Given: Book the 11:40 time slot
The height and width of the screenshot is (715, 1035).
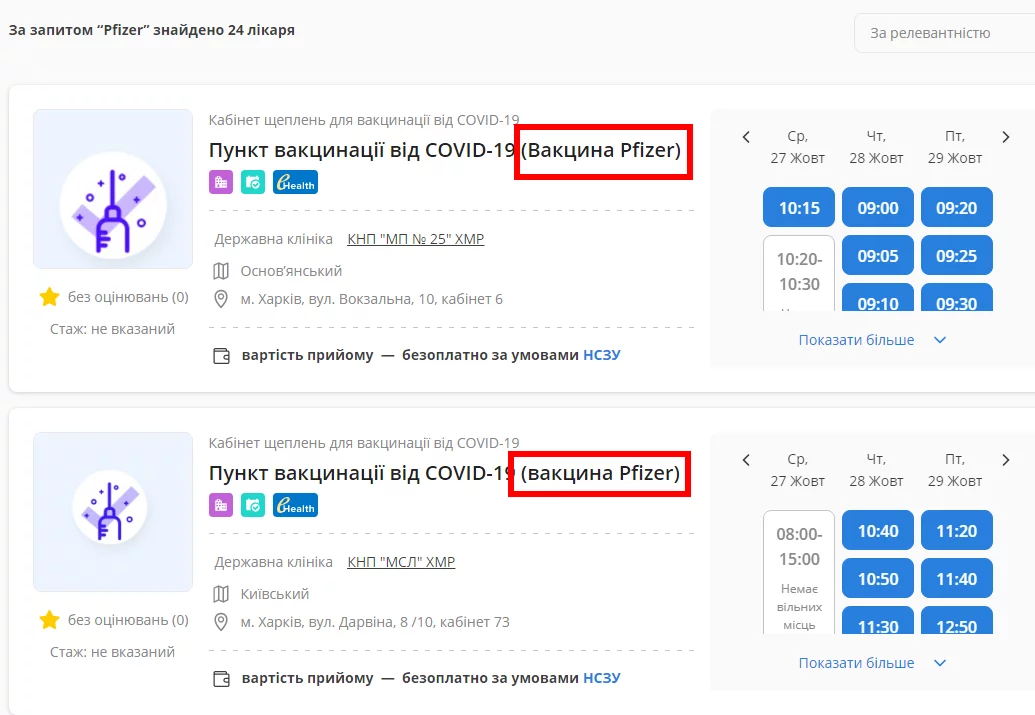Looking at the screenshot, I should point(956,578).
